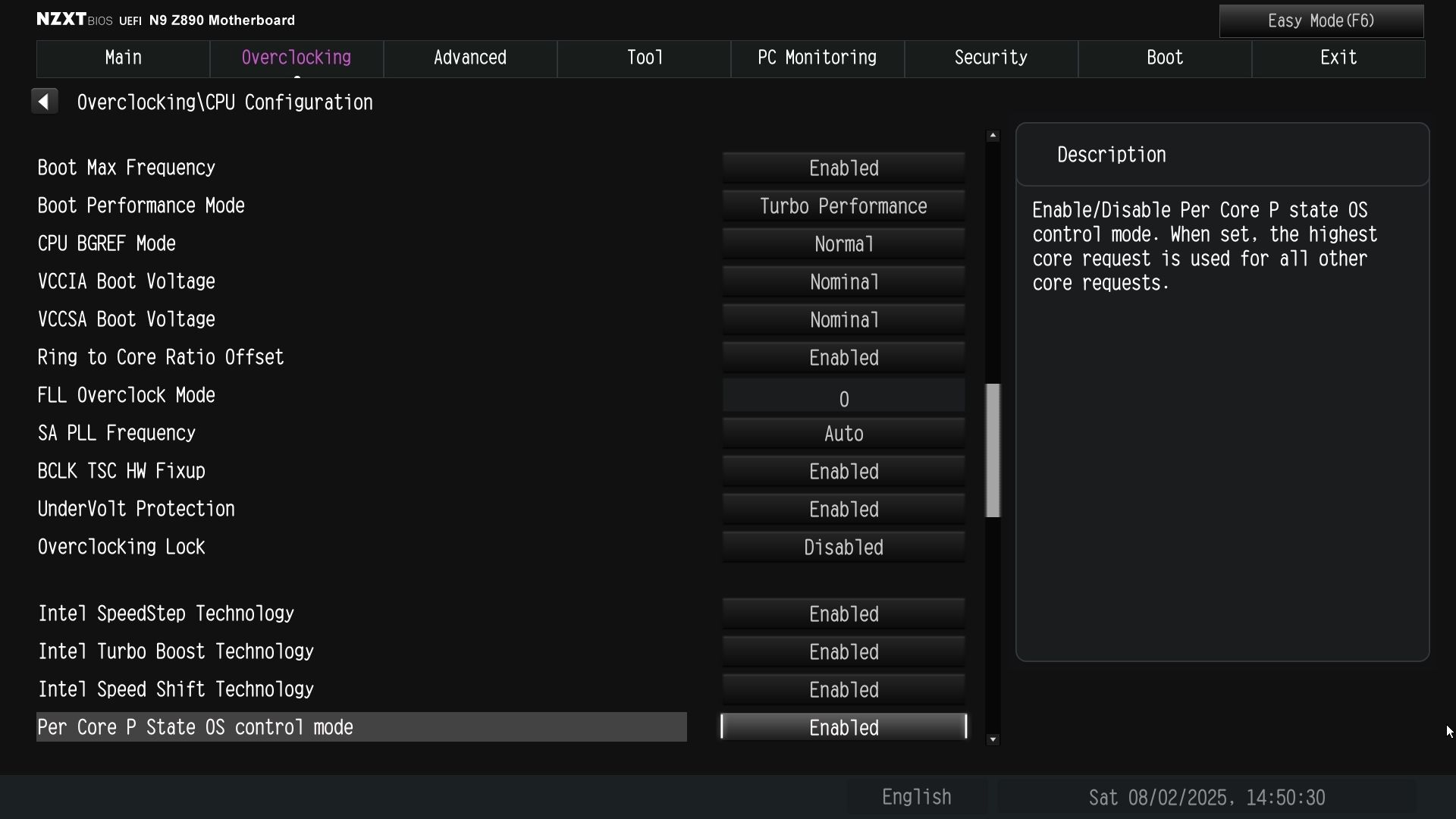The height and width of the screenshot is (819, 1456).
Task: Toggle the Intel Turbo Boost Technology value
Action: point(843,652)
